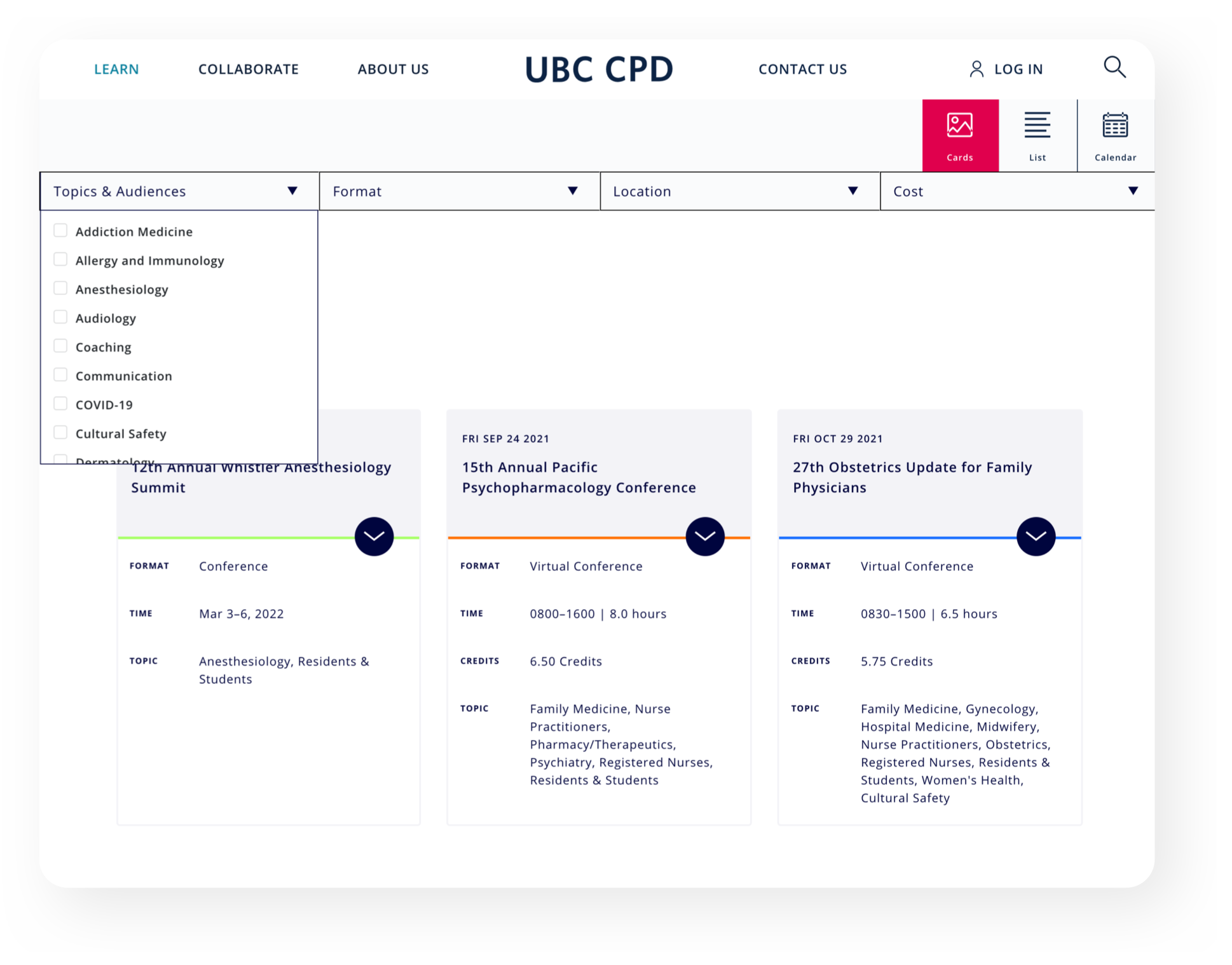Switch to Cards view
The image size is (1232, 965).
[960, 135]
